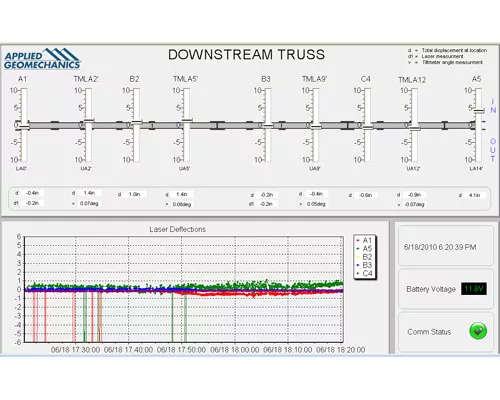Click the A1 legend entry
The height and width of the screenshot is (400, 500).
tap(364, 240)
